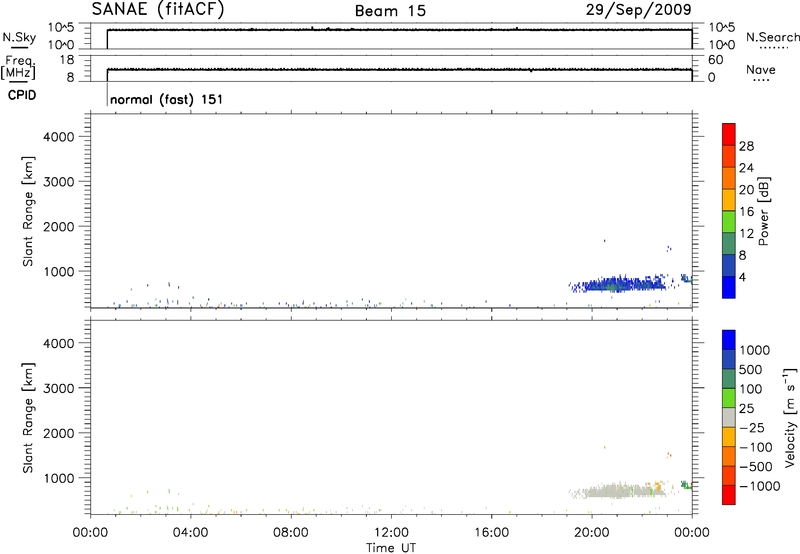Click the grey -25 to 25 Velocity segment

[x=729, y=417]
